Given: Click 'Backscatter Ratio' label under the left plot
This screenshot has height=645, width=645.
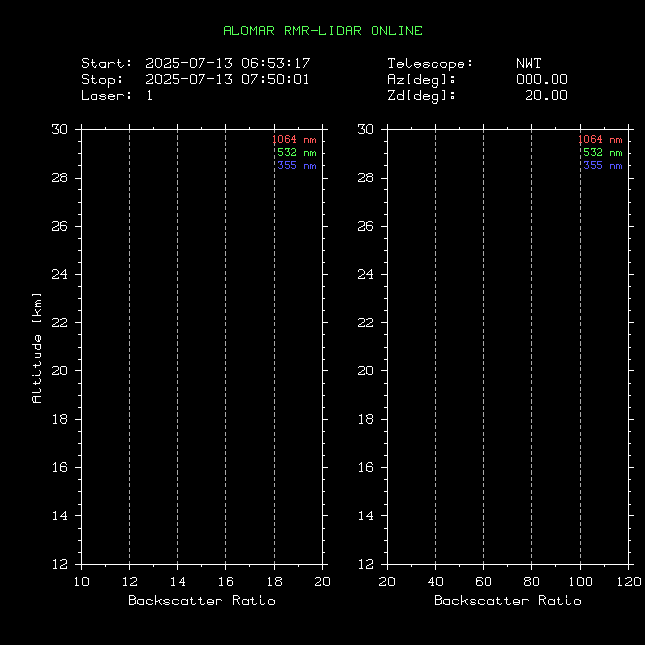Looking at the screenshot, I should 202,601.
